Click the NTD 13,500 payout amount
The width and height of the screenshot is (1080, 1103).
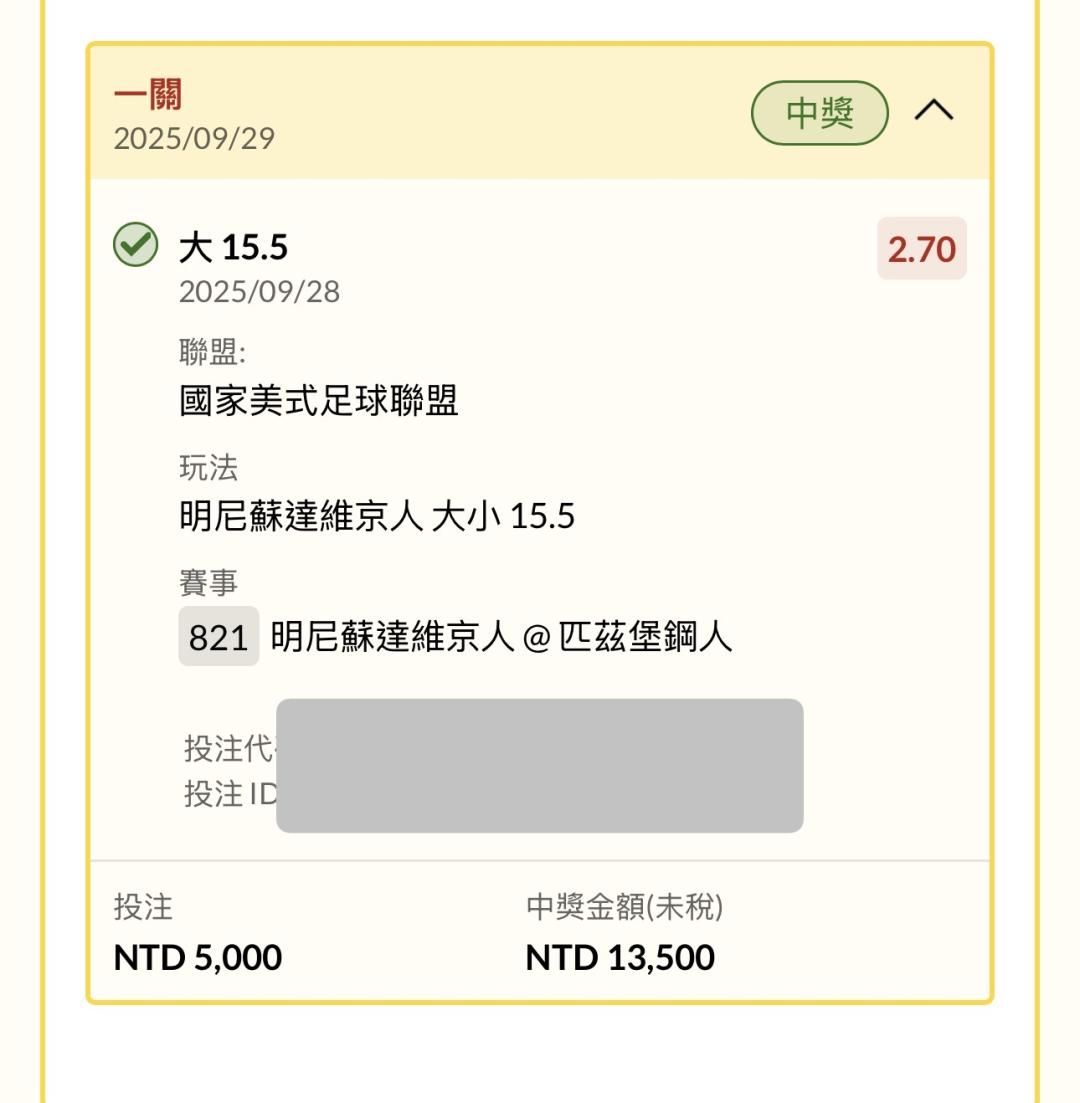[x=620, y=958]
